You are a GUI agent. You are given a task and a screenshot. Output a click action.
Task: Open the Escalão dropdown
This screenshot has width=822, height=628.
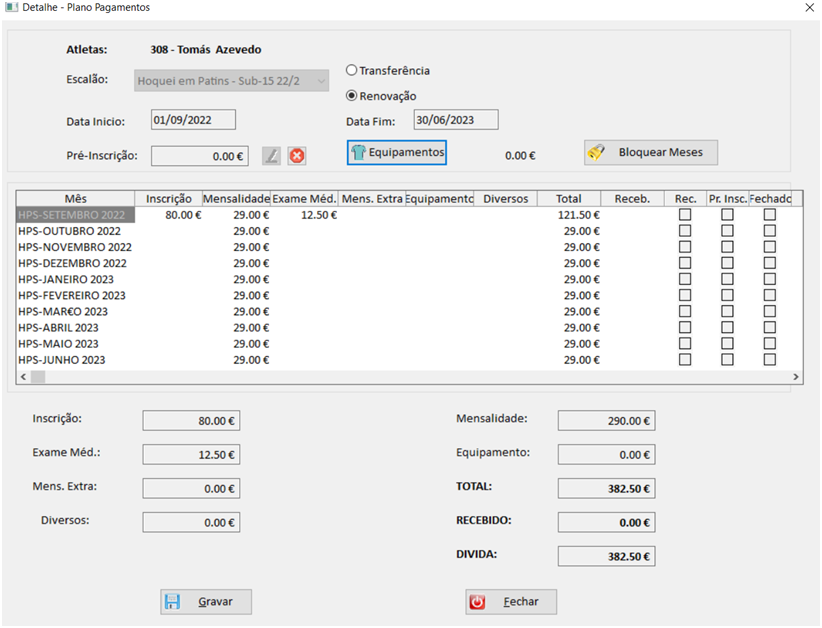pyautogui.click(x=231, y=81)
